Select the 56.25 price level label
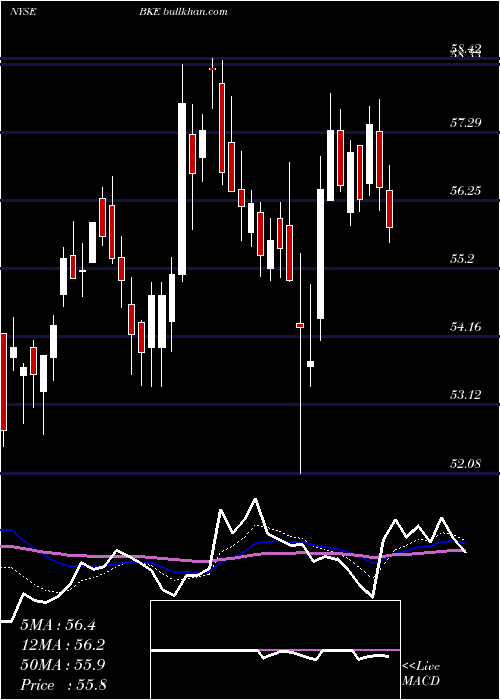 [466, 191]
